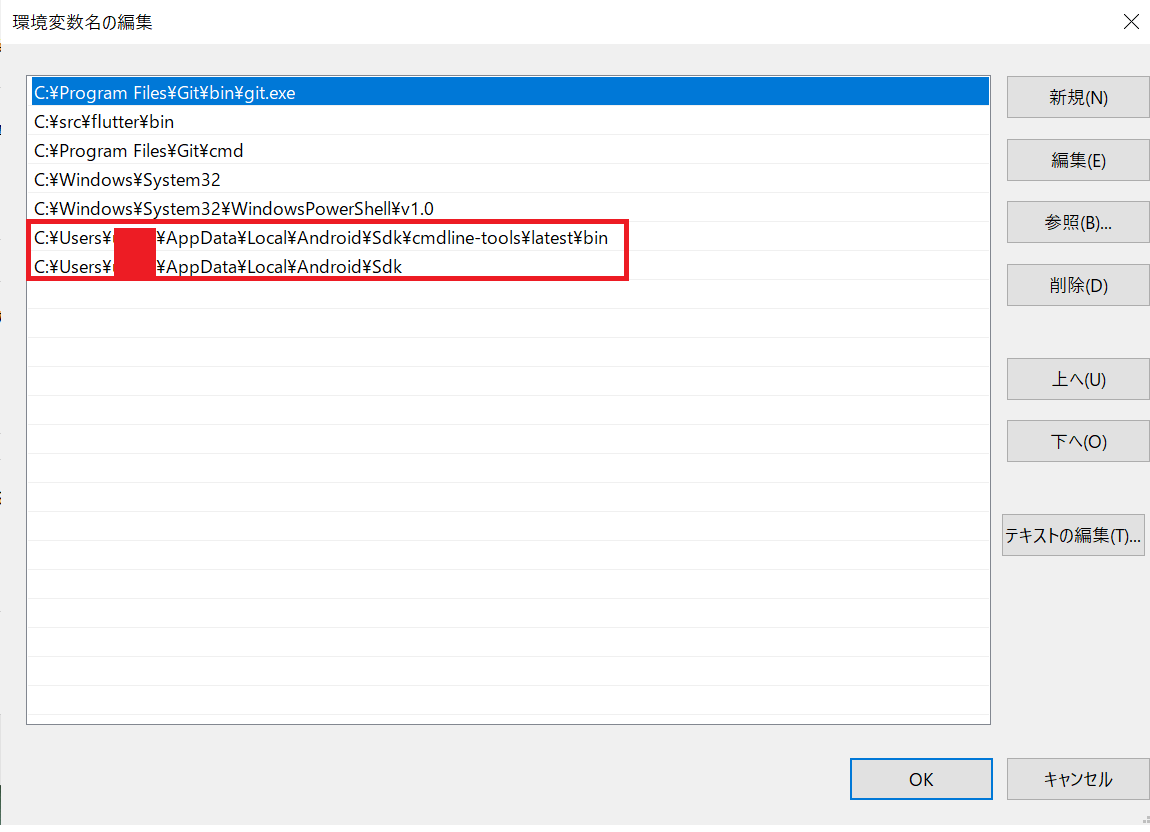Delete the entry with the 削除(D) button
1150x832 pixels.
point(1077,285)
